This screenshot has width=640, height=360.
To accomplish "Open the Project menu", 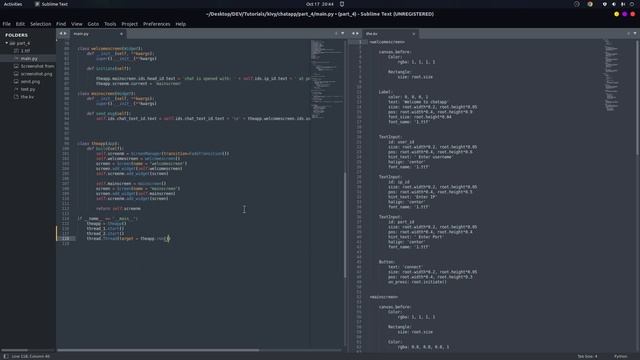I will click(x=129, y=24).
